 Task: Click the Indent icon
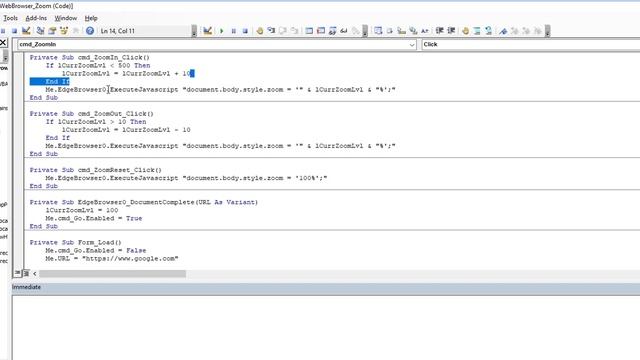click(440, 31)
